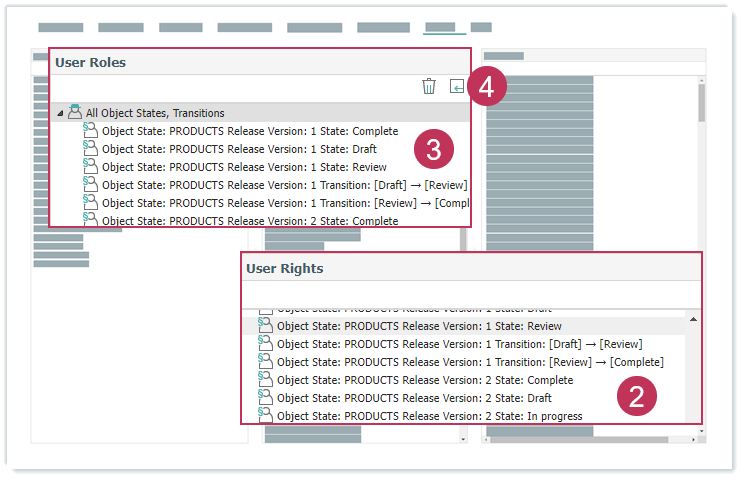Click the red callout badge numbered 4
This screenshot has width=742, height=479.
pyautogui.click(x=485, y=88)
